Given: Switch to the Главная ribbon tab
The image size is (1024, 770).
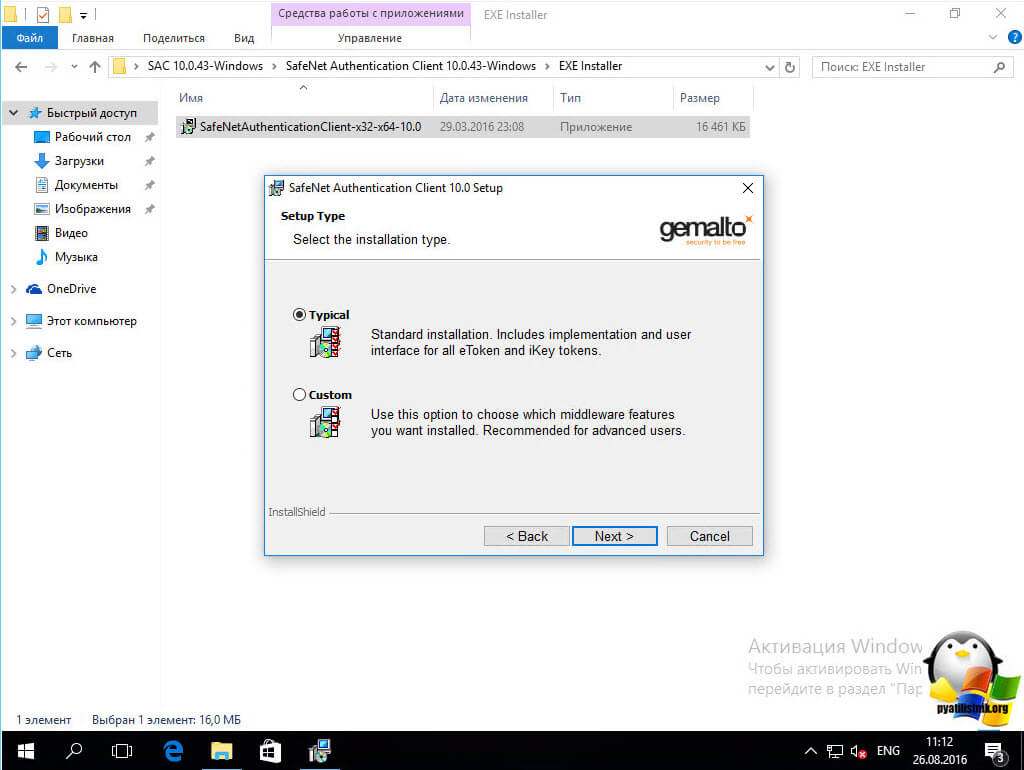Looking at the screenshot, I should pos(93,38).
